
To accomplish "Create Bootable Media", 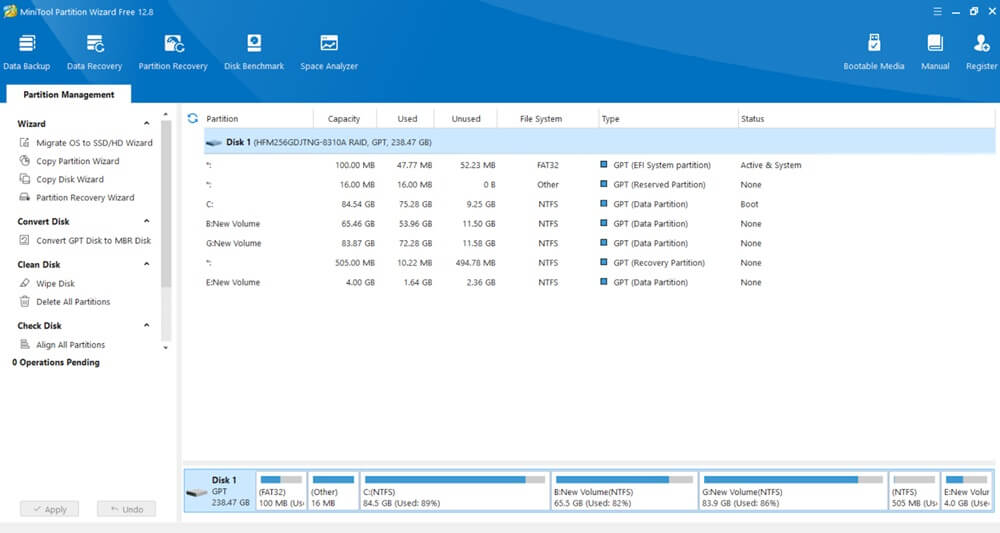I will [874, 52].
